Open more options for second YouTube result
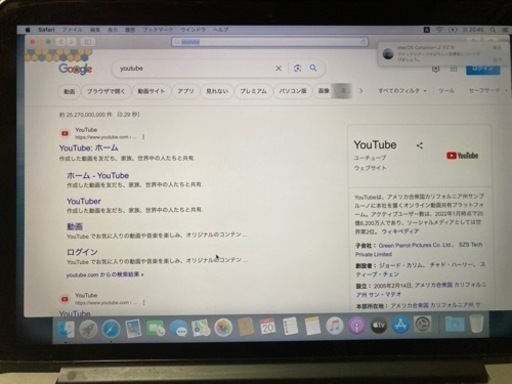 144,302
